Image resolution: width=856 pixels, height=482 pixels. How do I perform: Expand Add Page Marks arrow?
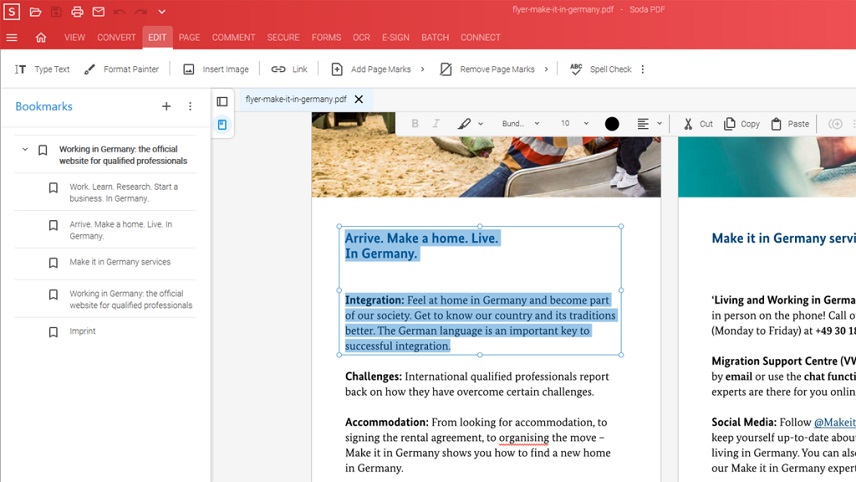coord(423,69)
